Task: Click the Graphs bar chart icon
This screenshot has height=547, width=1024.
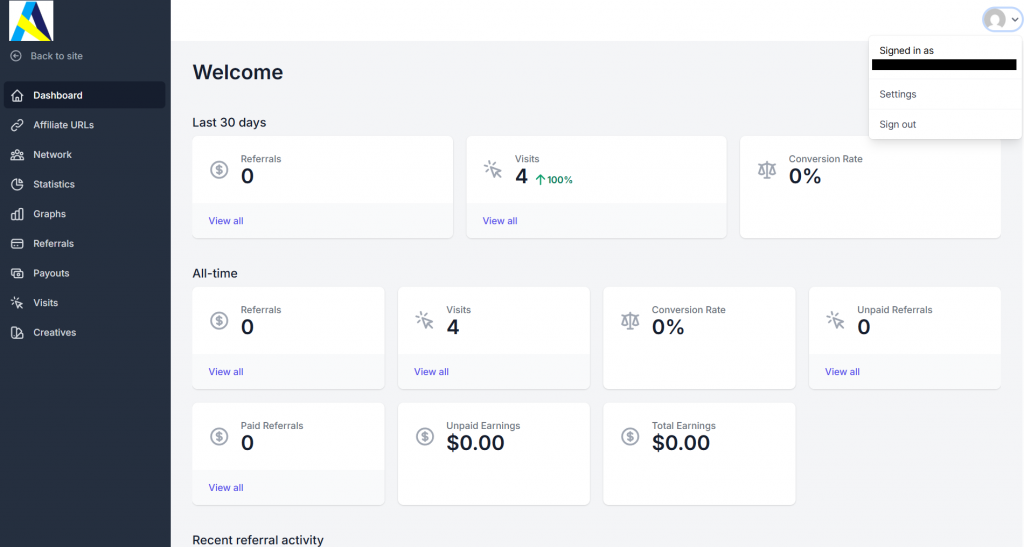Action: (16, 214)
